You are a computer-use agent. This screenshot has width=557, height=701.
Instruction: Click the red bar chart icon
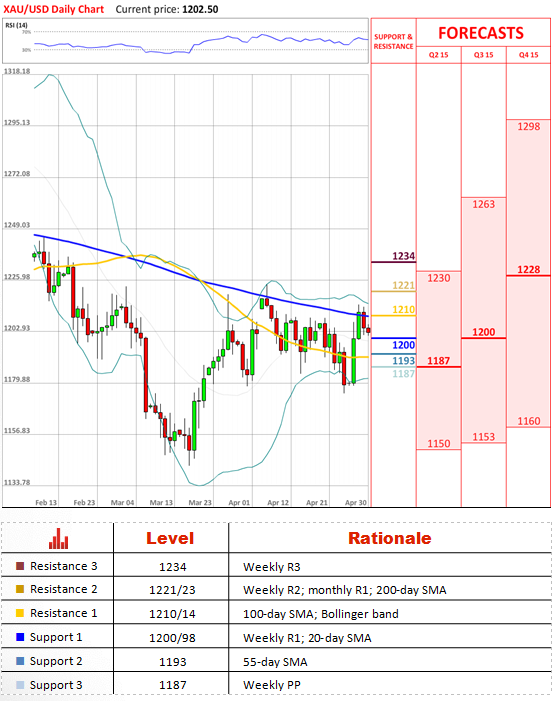(x=59, y=538)
